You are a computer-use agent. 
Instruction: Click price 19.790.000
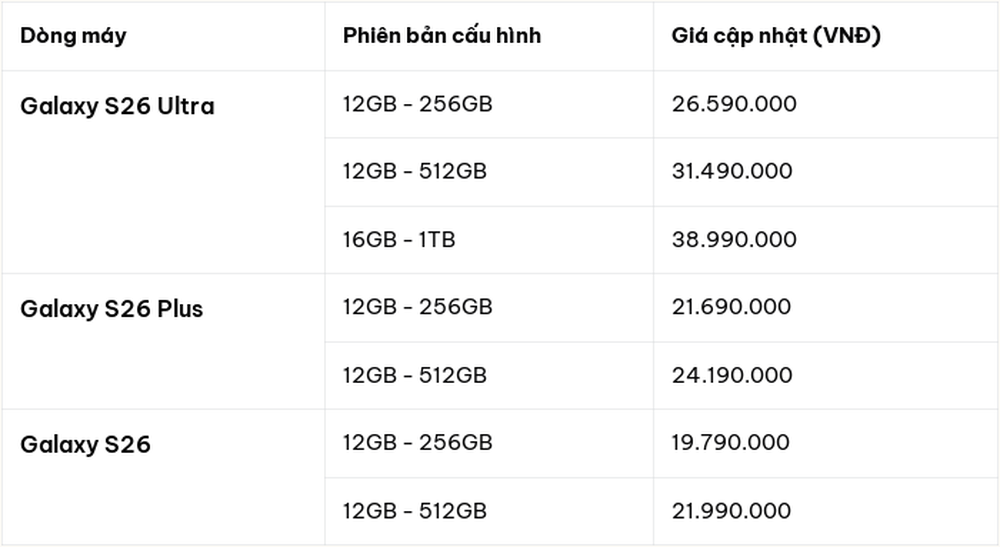[x=731, y=442]
